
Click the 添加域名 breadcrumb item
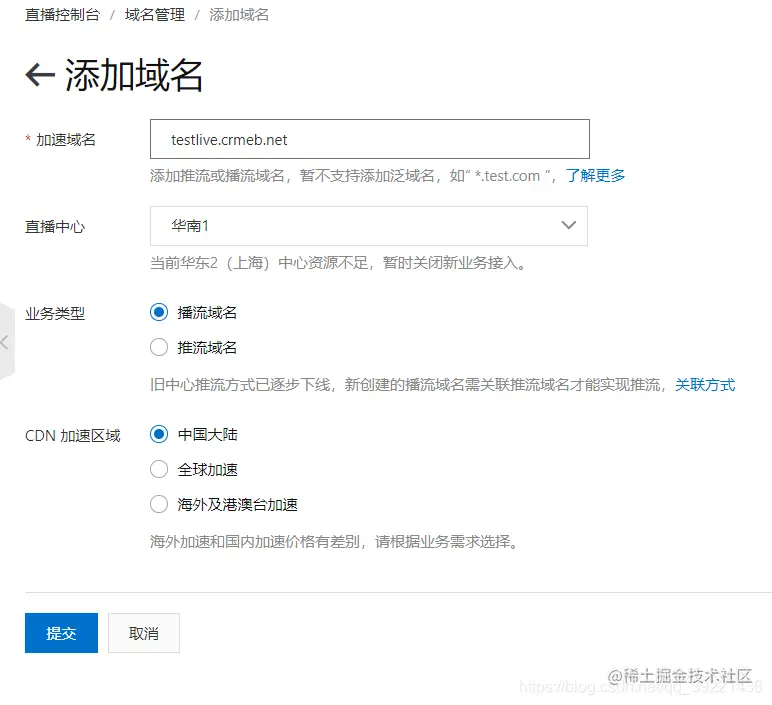[x=239, y=15]
